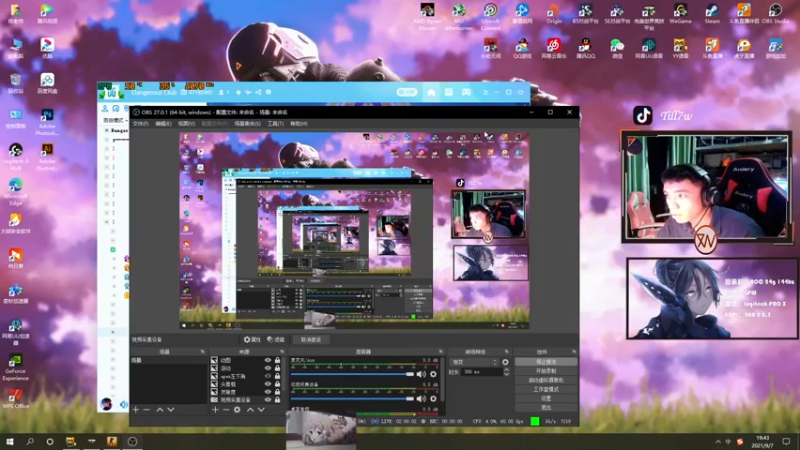The width and height of the screenshot is (800, 450).
Task: Open 场景集合(S) menu in OBS
Action: click(247, 123)
